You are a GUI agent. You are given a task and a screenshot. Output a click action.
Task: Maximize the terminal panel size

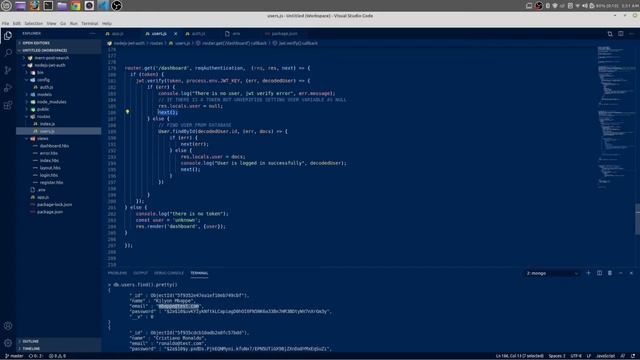pos(620,273)
